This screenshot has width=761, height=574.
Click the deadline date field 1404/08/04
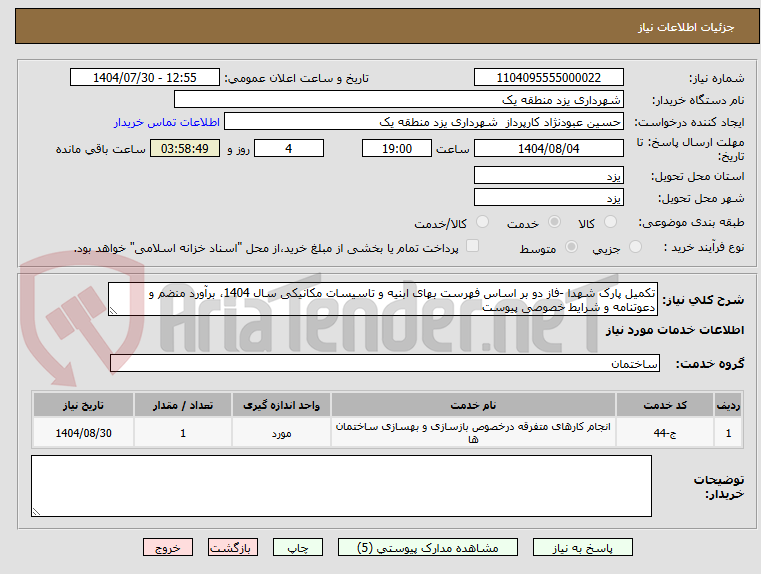548,148
